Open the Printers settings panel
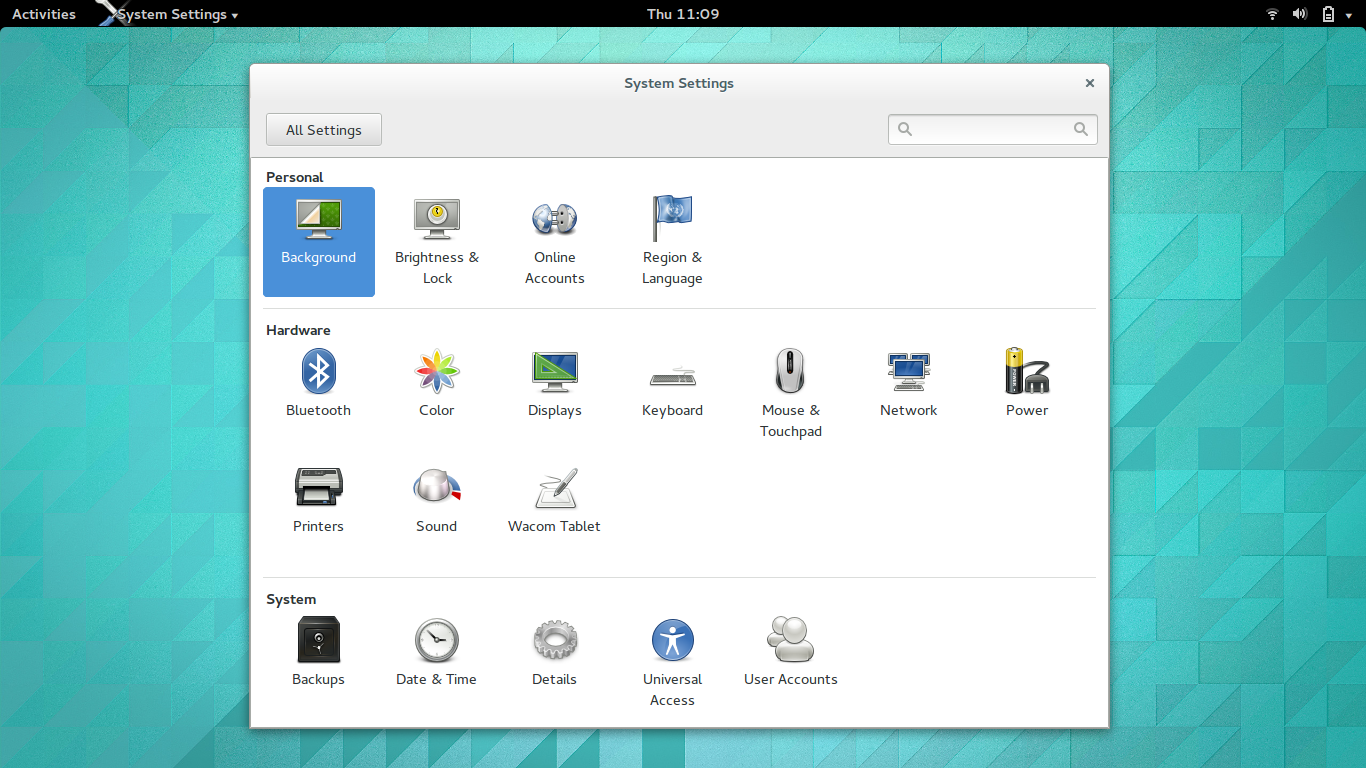The width and height of the screenshot is (1366, 768). 318,498
